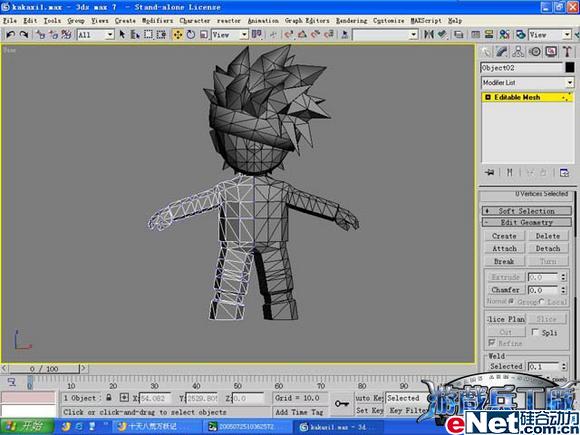Viewport: 580px width, 435px height.
Task: Tick the Split checkbox
Action: (535, 332)
